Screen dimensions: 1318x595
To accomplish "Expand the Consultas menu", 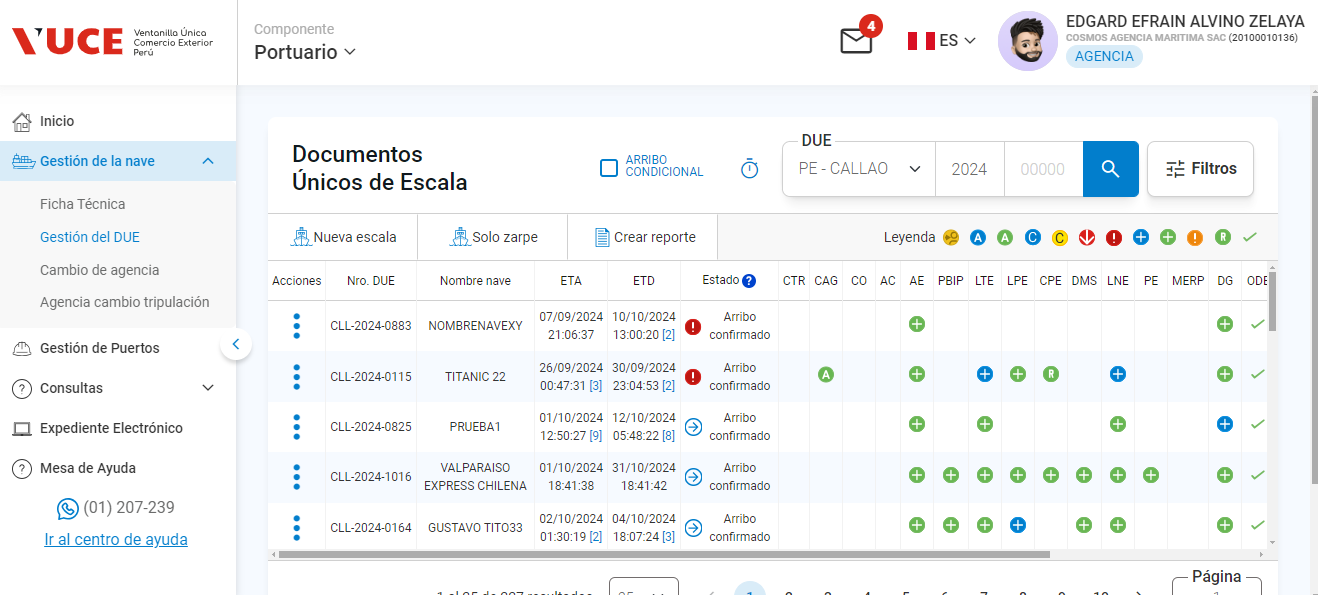I will coord(208,388).
